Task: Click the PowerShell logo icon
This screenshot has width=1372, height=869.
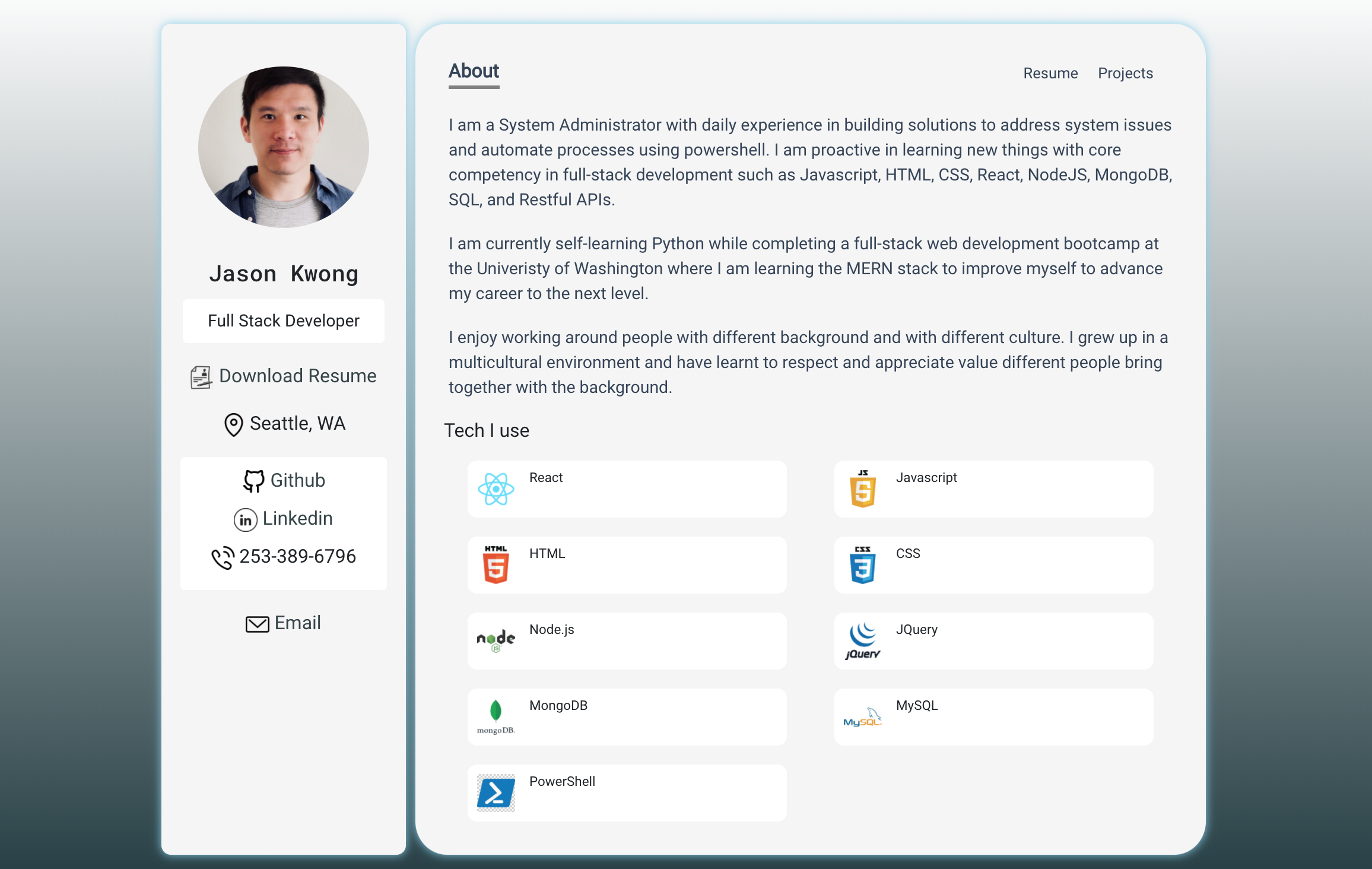Action: (496, 793)
